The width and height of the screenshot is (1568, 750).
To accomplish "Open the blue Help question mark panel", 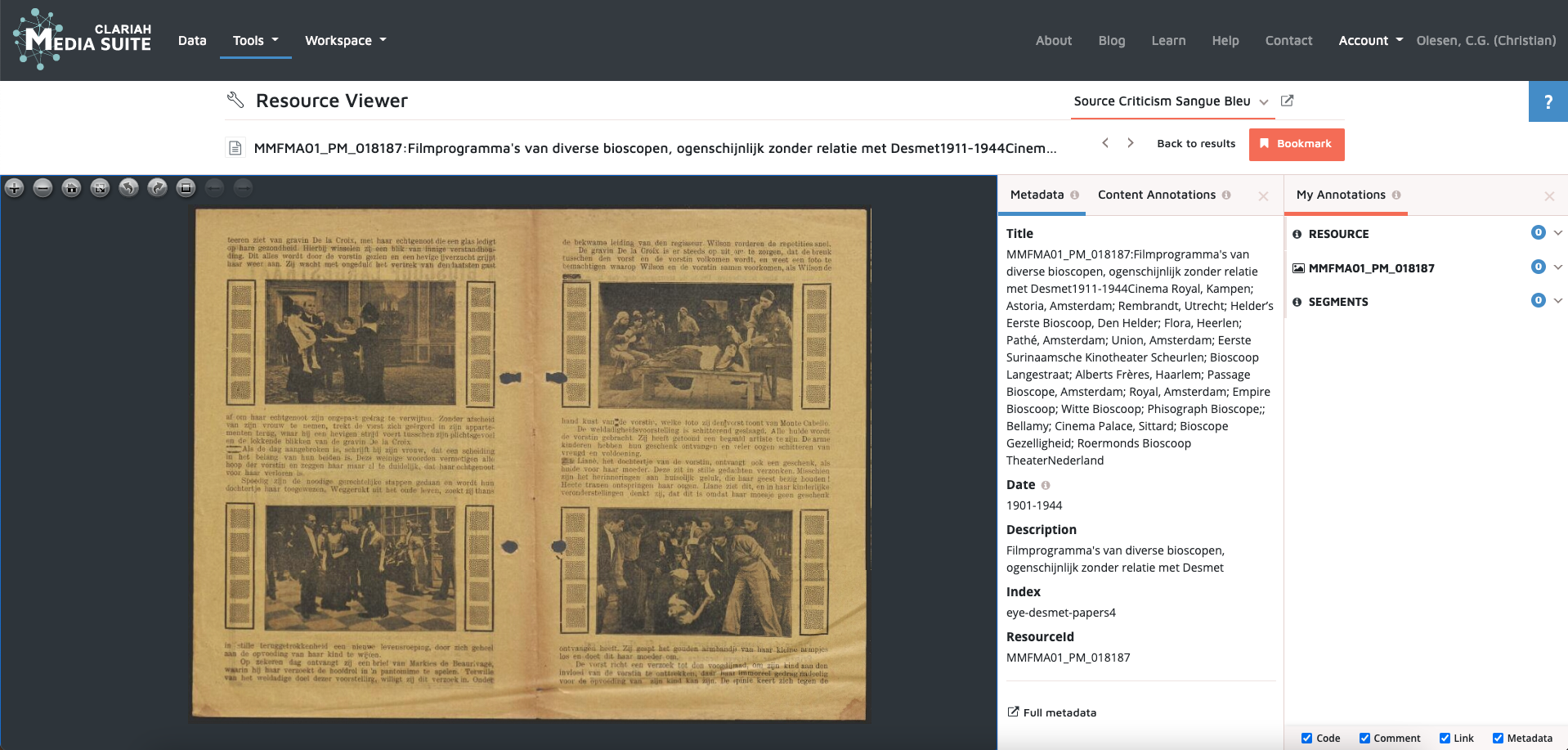I will 1548,101.
